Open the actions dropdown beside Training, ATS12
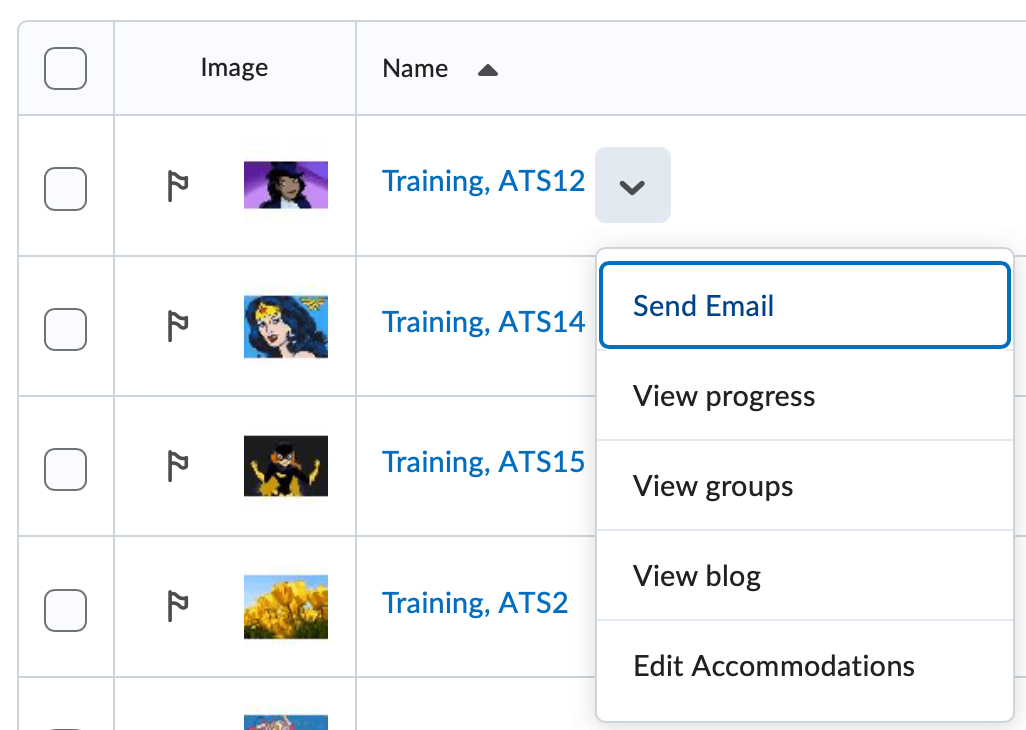Viewport: 1026px width, 730px height. (632, 185)
